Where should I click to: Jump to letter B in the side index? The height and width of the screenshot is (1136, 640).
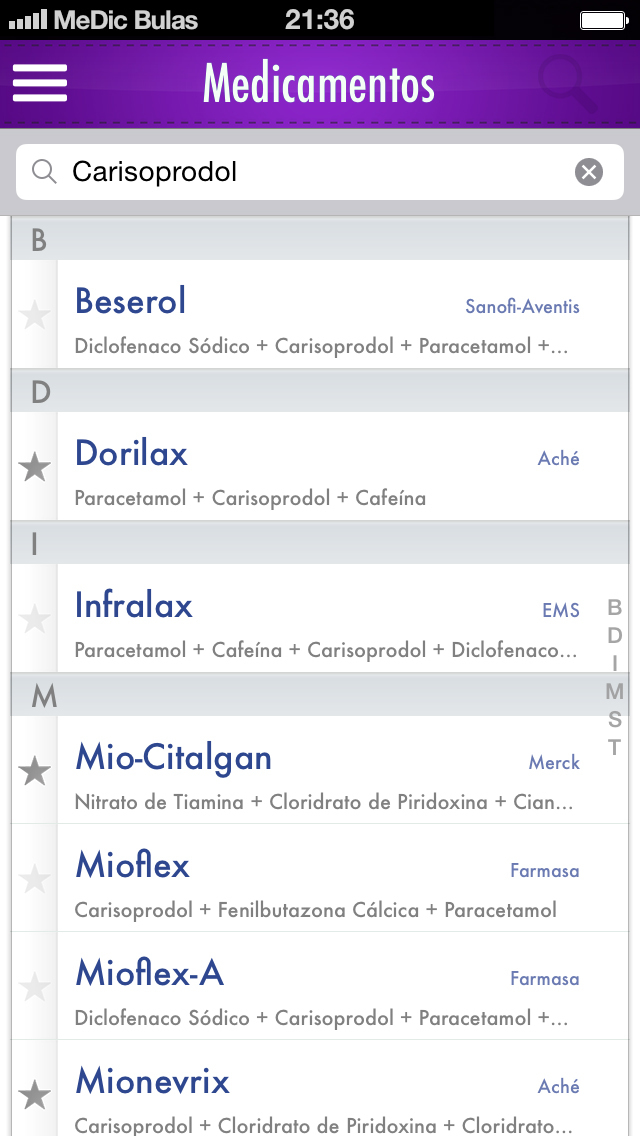click(615, 607)
